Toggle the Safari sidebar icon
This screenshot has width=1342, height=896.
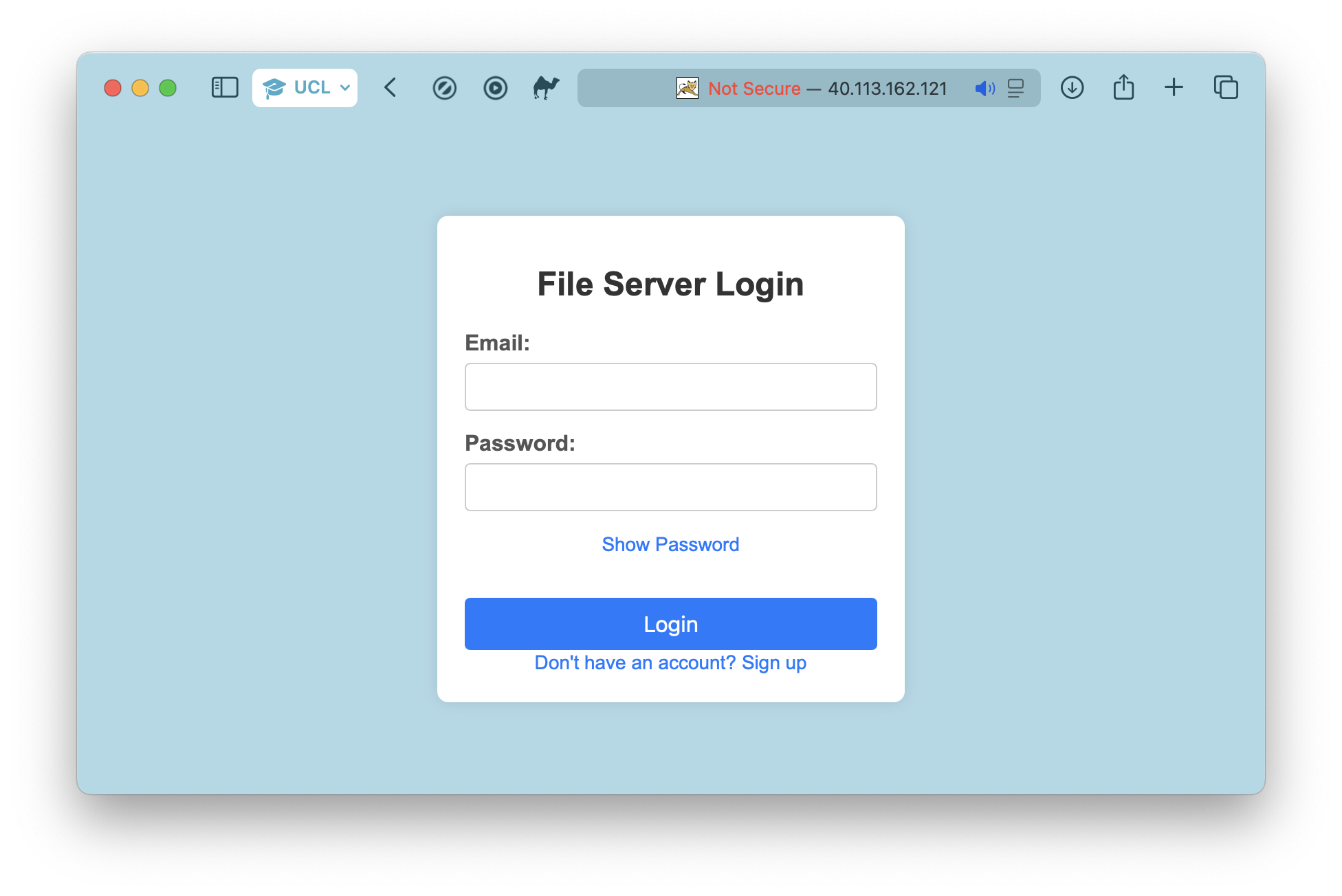click(x=225, y=88)
